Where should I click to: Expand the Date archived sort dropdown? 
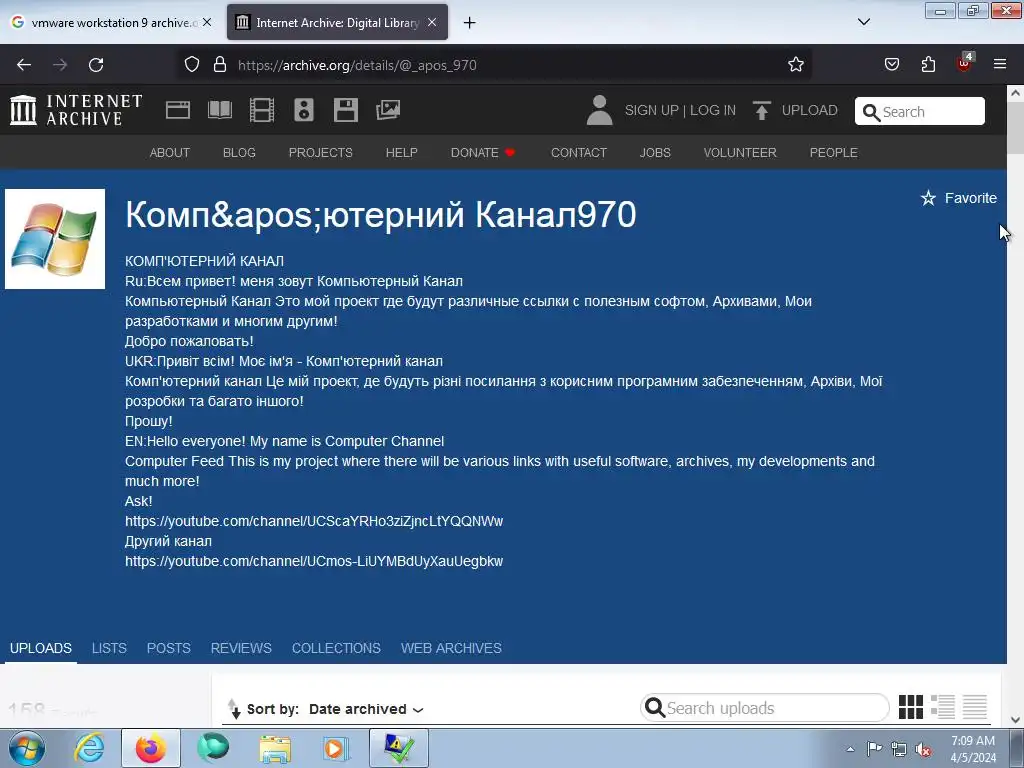pos(366,709)
